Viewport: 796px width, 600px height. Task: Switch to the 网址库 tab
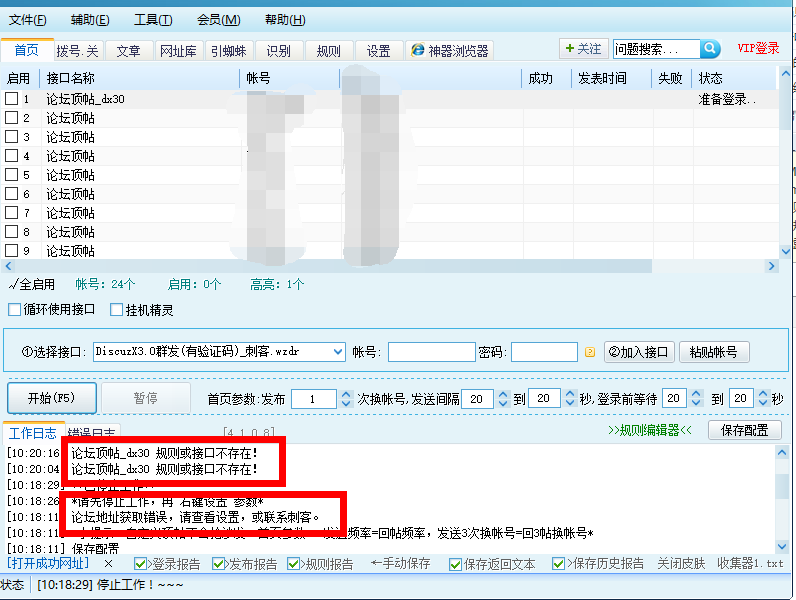[178, 51]
